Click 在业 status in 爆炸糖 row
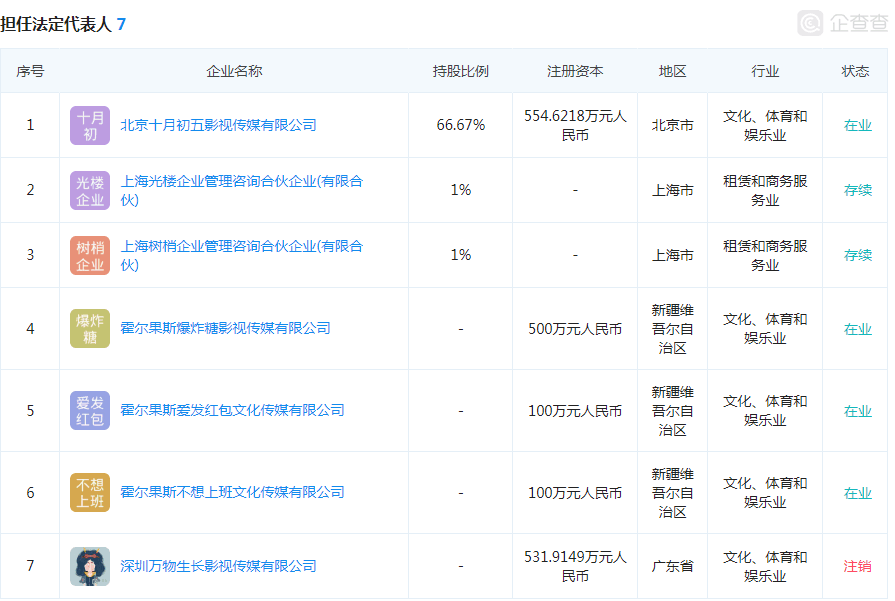 click(x=857, y=329)
